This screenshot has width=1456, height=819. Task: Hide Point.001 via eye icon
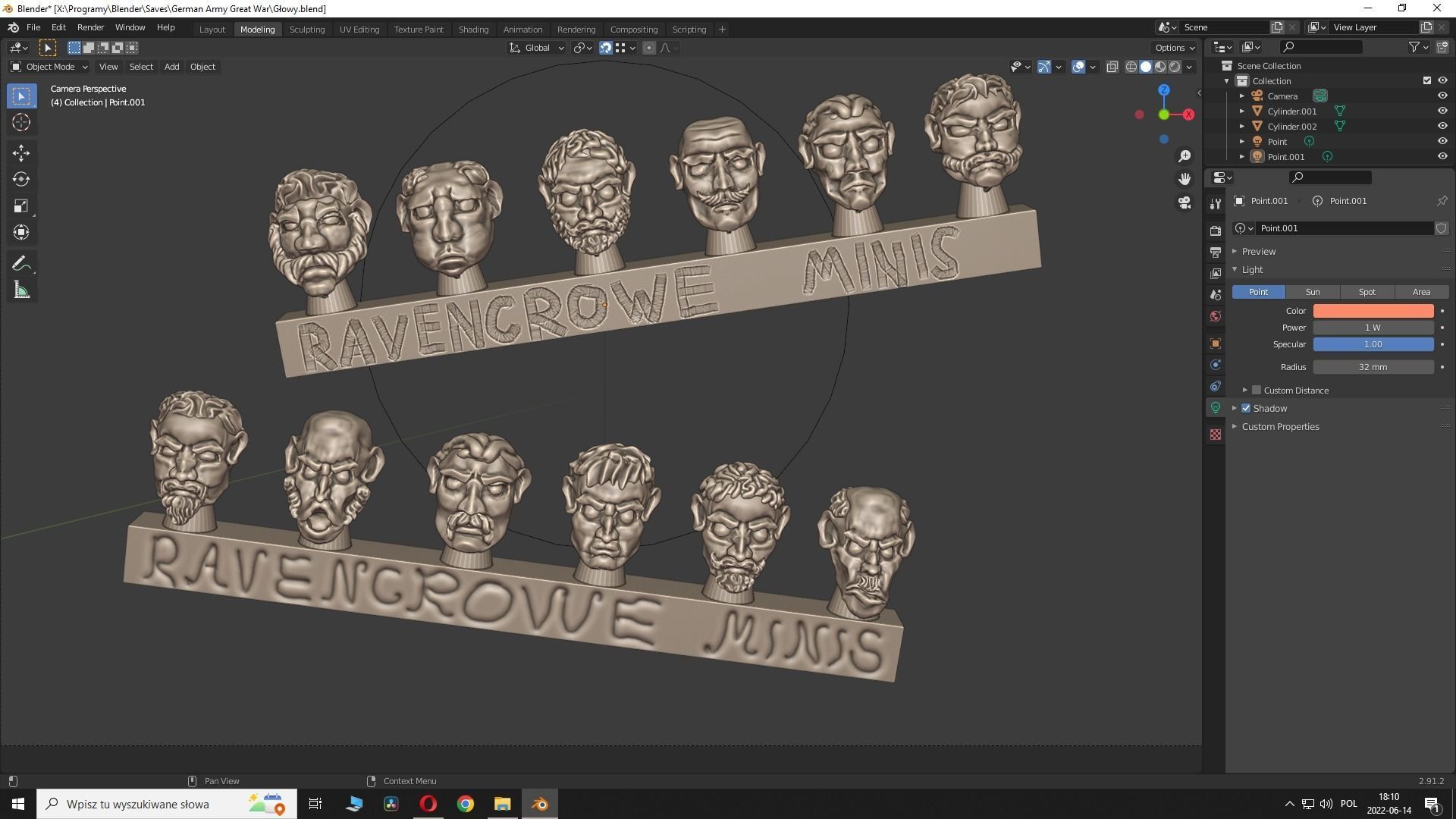pos(1442,157)
